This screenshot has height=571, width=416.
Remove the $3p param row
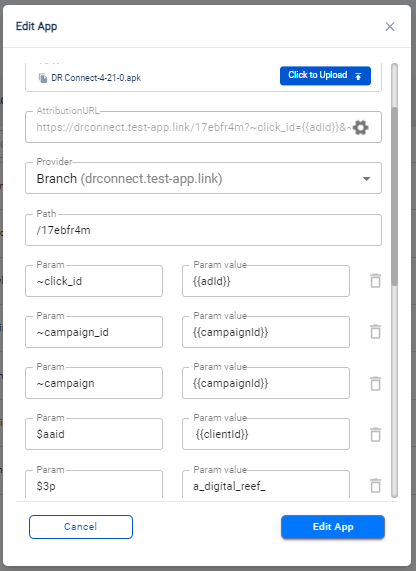coord(376,485)
